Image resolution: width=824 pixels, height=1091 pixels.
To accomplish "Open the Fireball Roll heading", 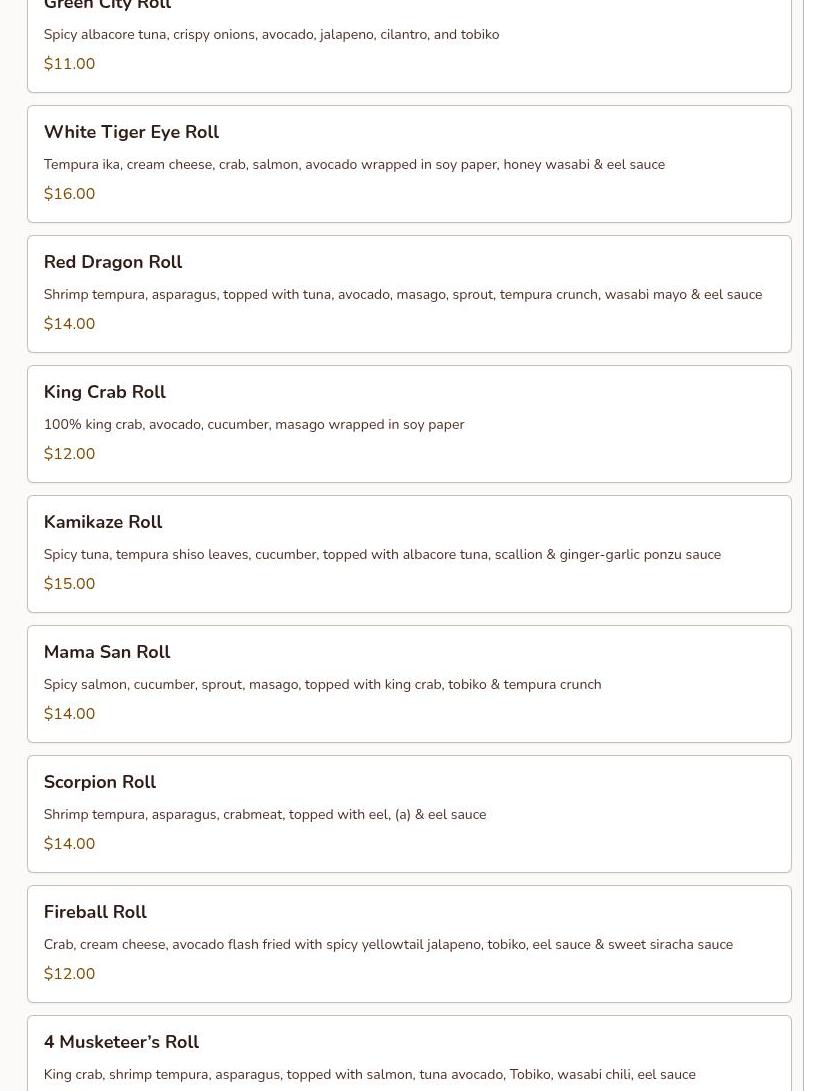I will pyautogui.click(x=95, y=912).
